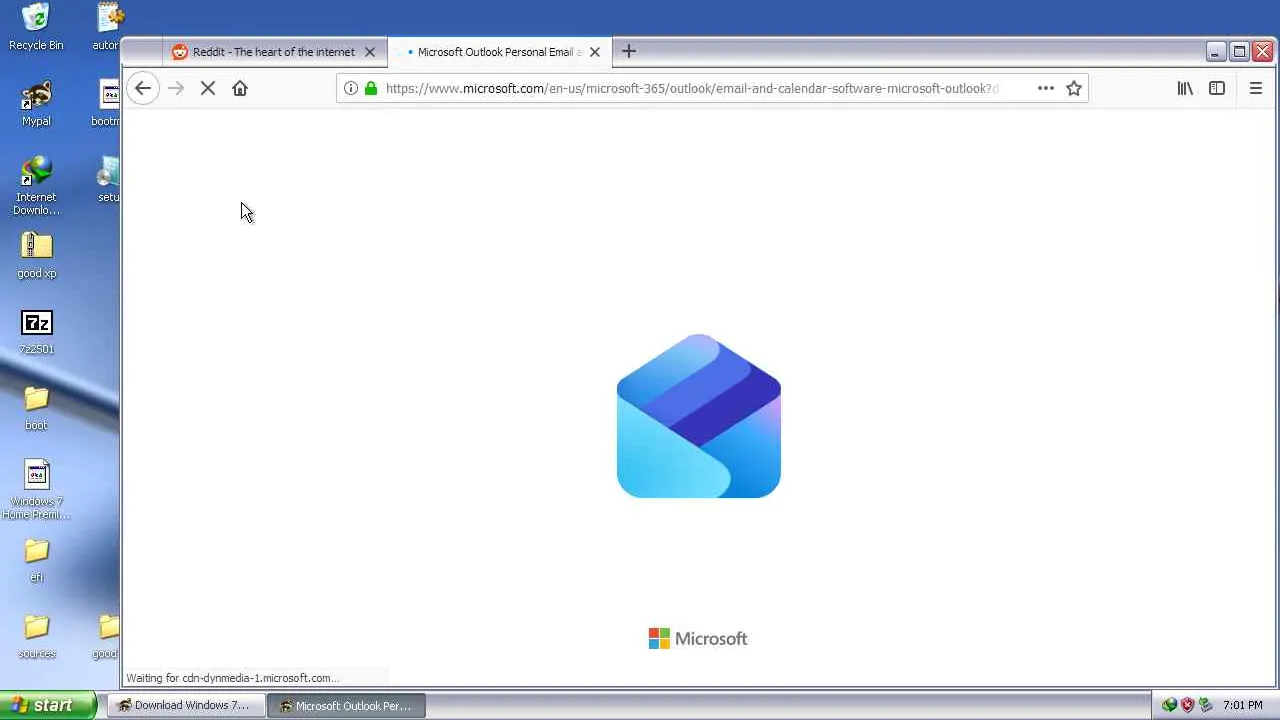The height and width of the screenshot is (720, 1280).
Task: Select Windows 7 Home Premium file icon
Action: pos(36,490)
